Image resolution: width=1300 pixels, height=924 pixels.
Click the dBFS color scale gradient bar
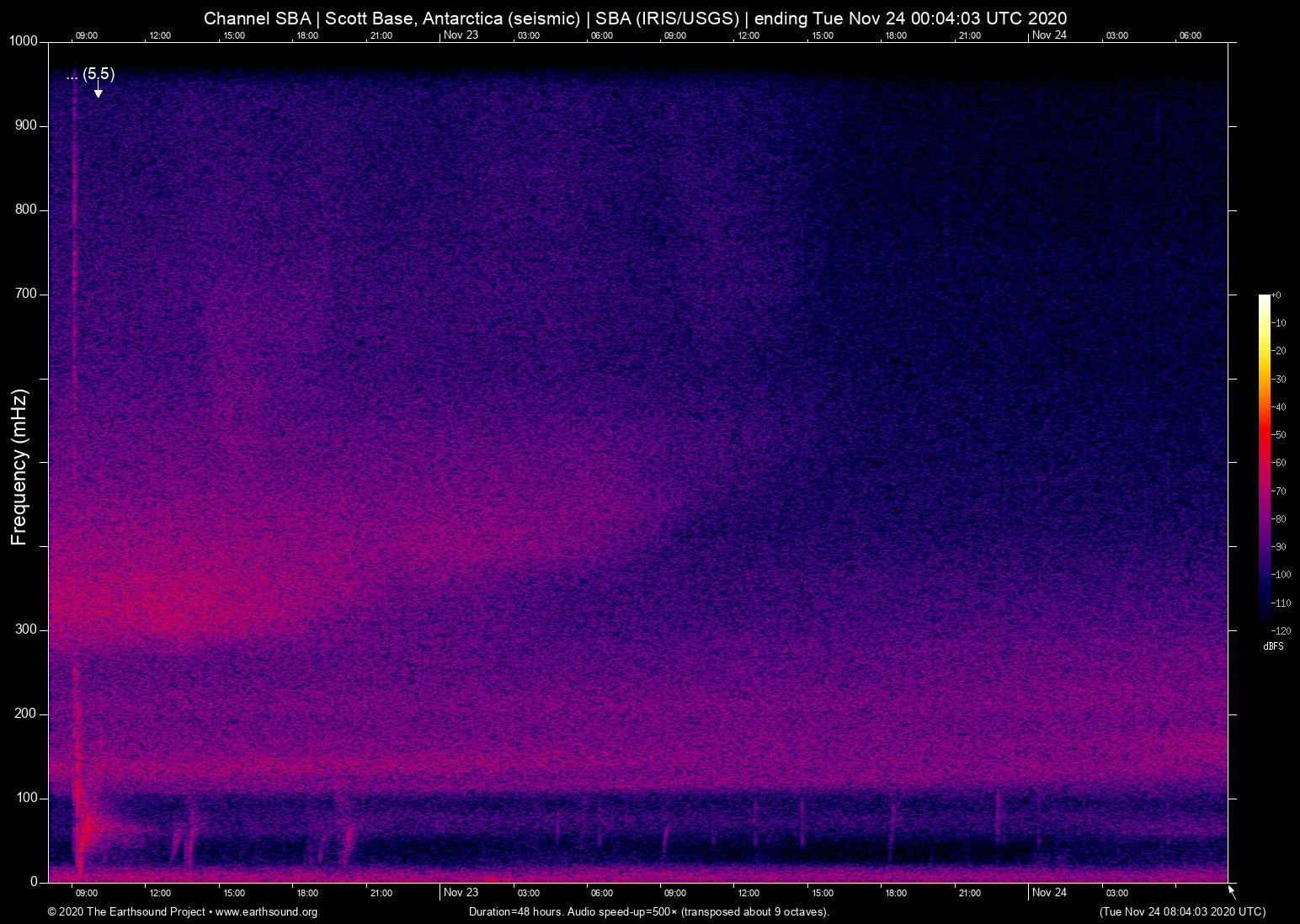click(x=1264, y=459)
